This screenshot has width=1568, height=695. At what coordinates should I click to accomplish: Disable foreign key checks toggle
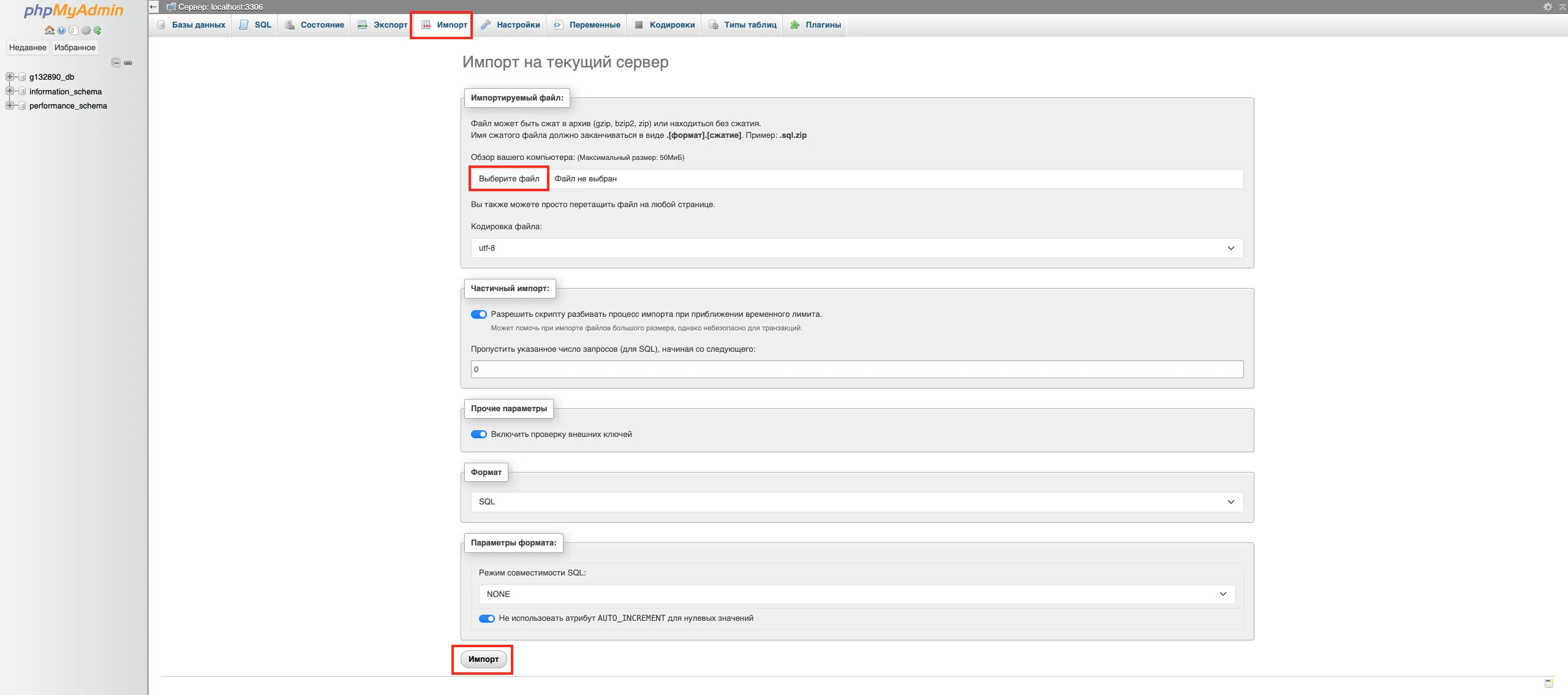pos(478,435)
